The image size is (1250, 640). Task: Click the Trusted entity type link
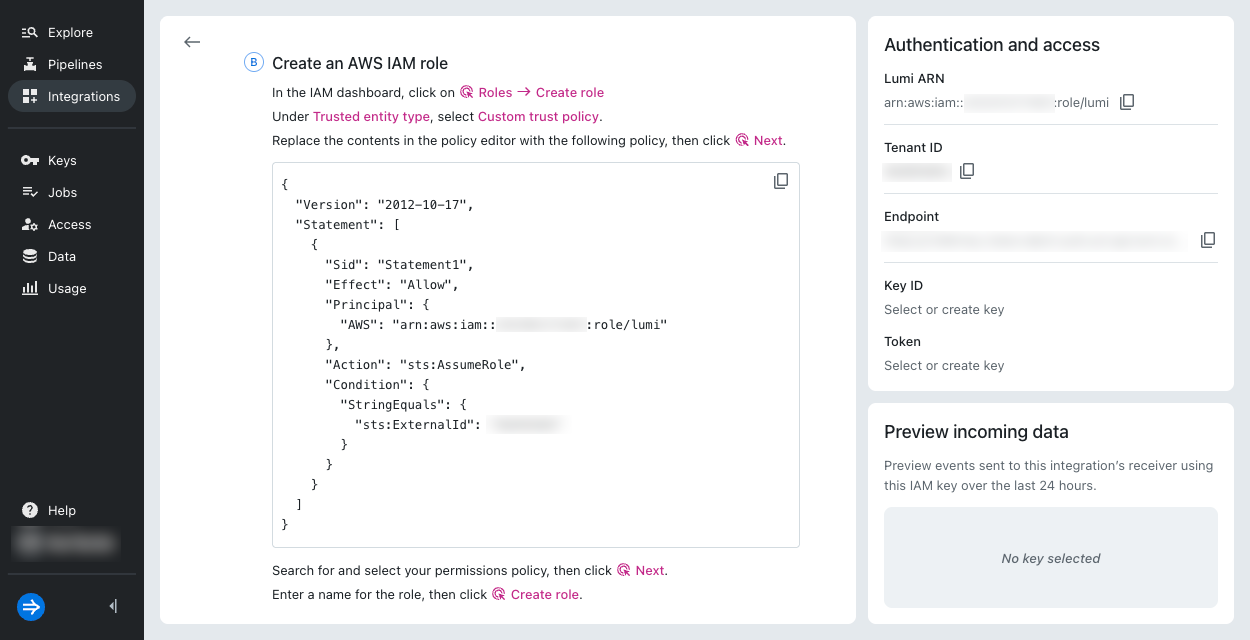371,116
